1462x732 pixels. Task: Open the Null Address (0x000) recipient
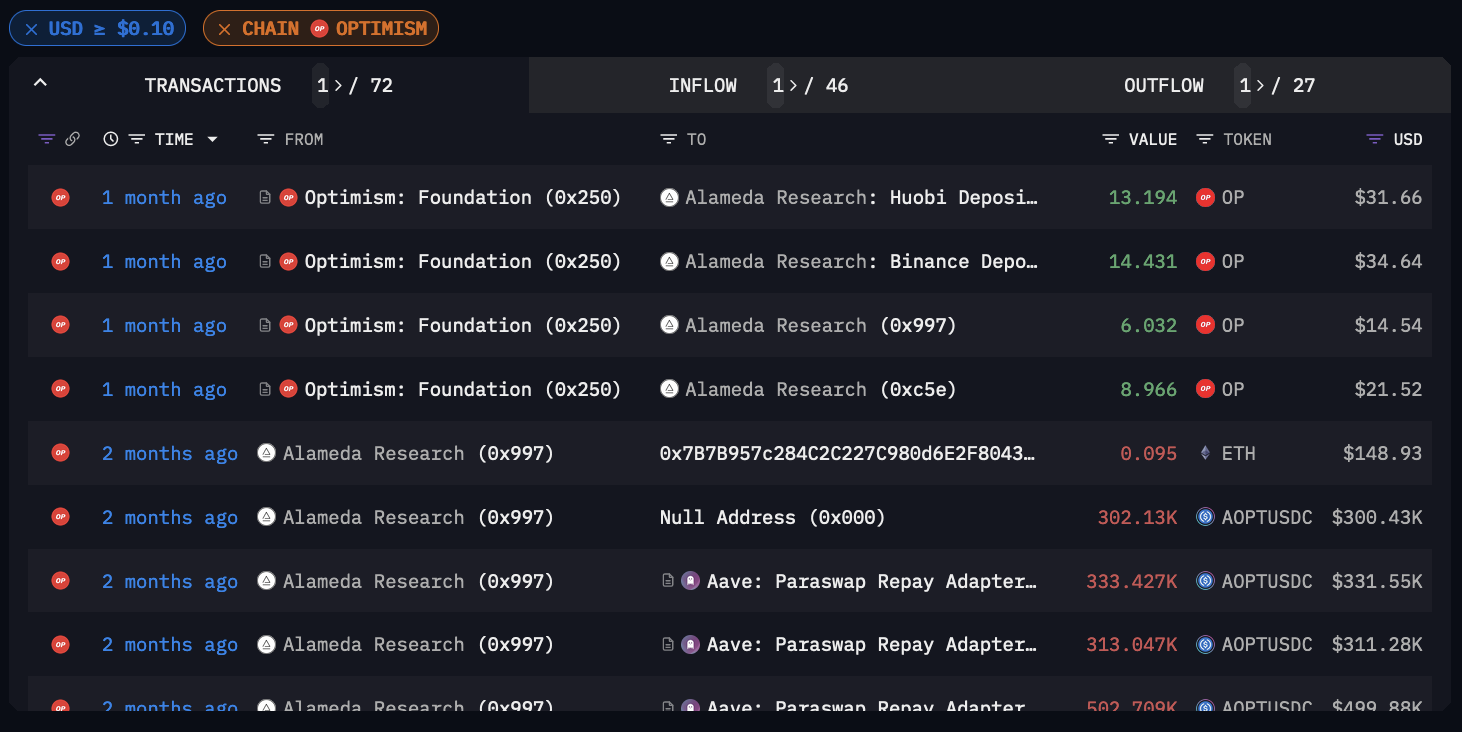[x=773, y=518]
